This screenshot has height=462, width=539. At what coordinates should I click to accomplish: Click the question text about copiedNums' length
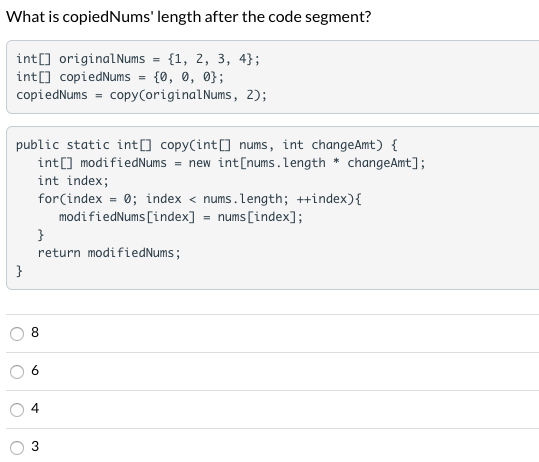pyautogui.click(x=189, y=16)
